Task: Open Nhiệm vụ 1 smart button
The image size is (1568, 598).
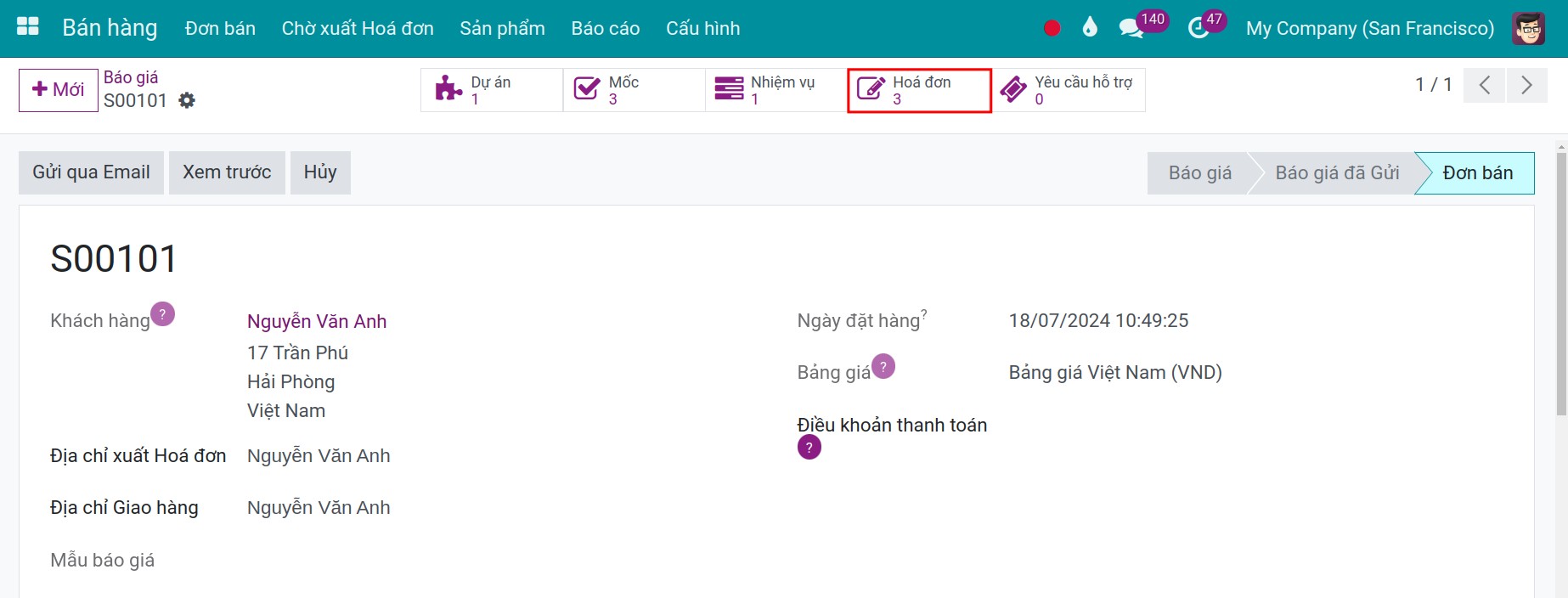Action: pyautogui.click(x=776, y=90)
